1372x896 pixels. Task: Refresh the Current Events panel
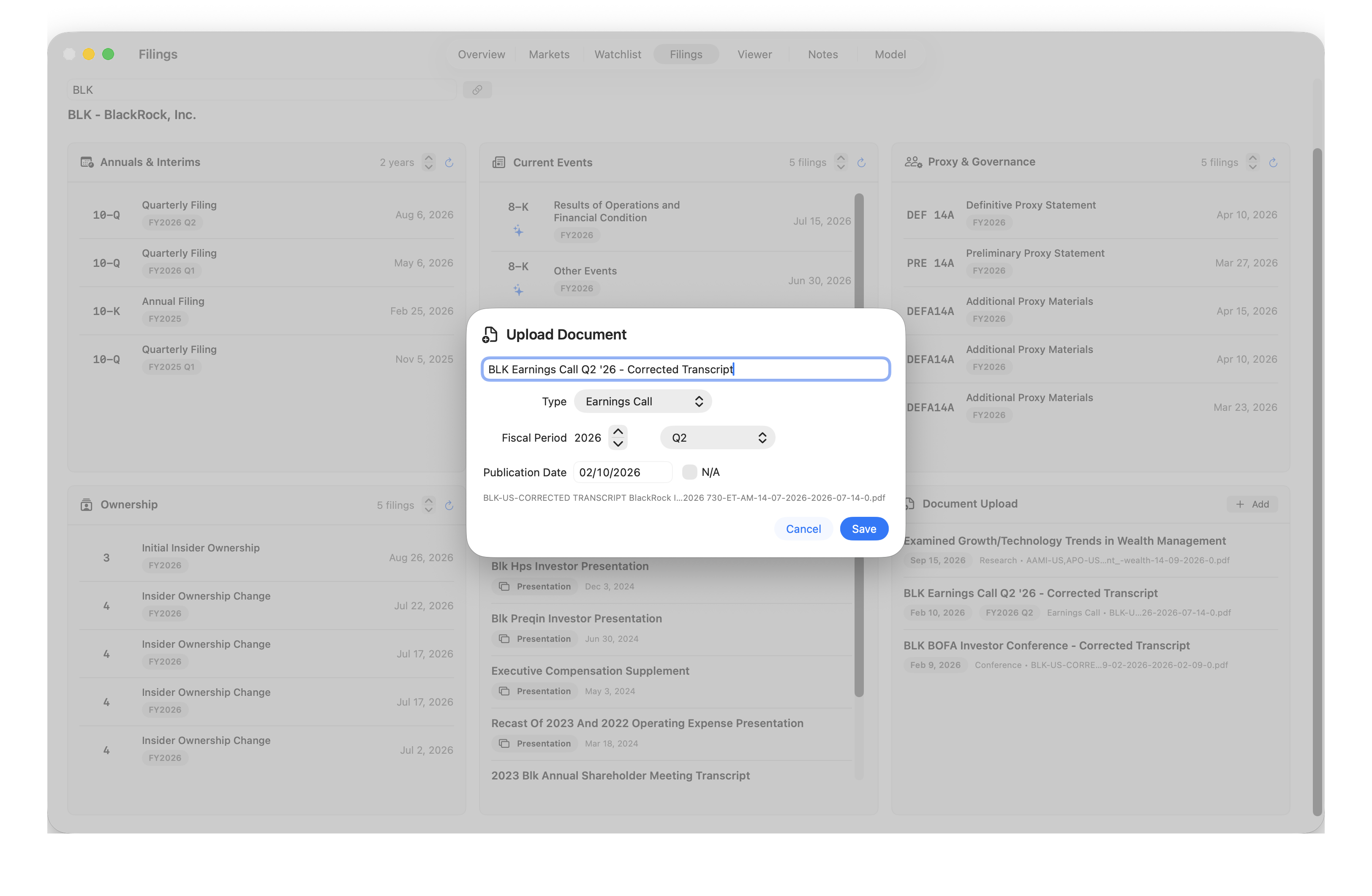coord(861,163)
